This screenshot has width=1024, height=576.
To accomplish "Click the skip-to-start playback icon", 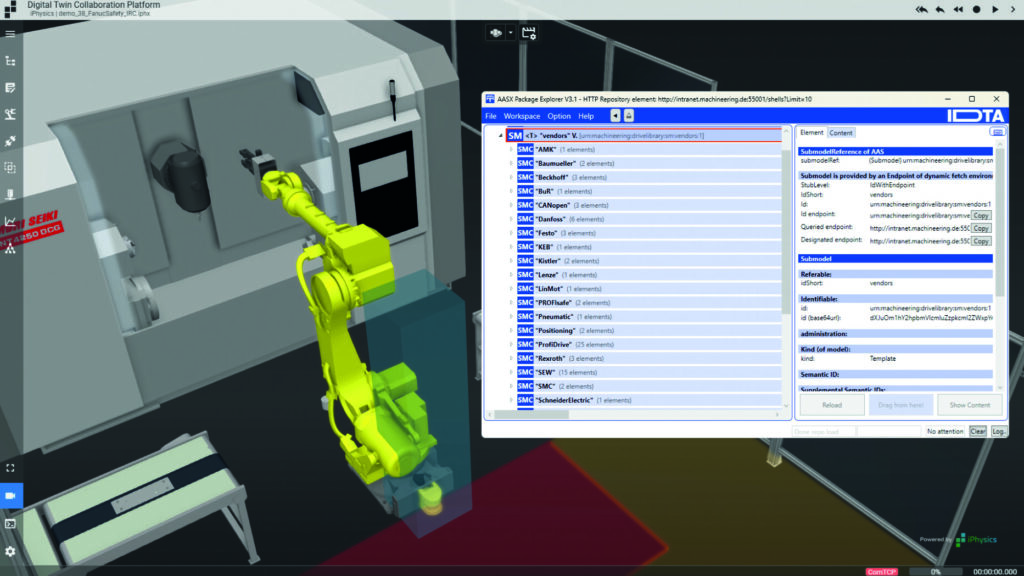I will (x=921, y=10).
